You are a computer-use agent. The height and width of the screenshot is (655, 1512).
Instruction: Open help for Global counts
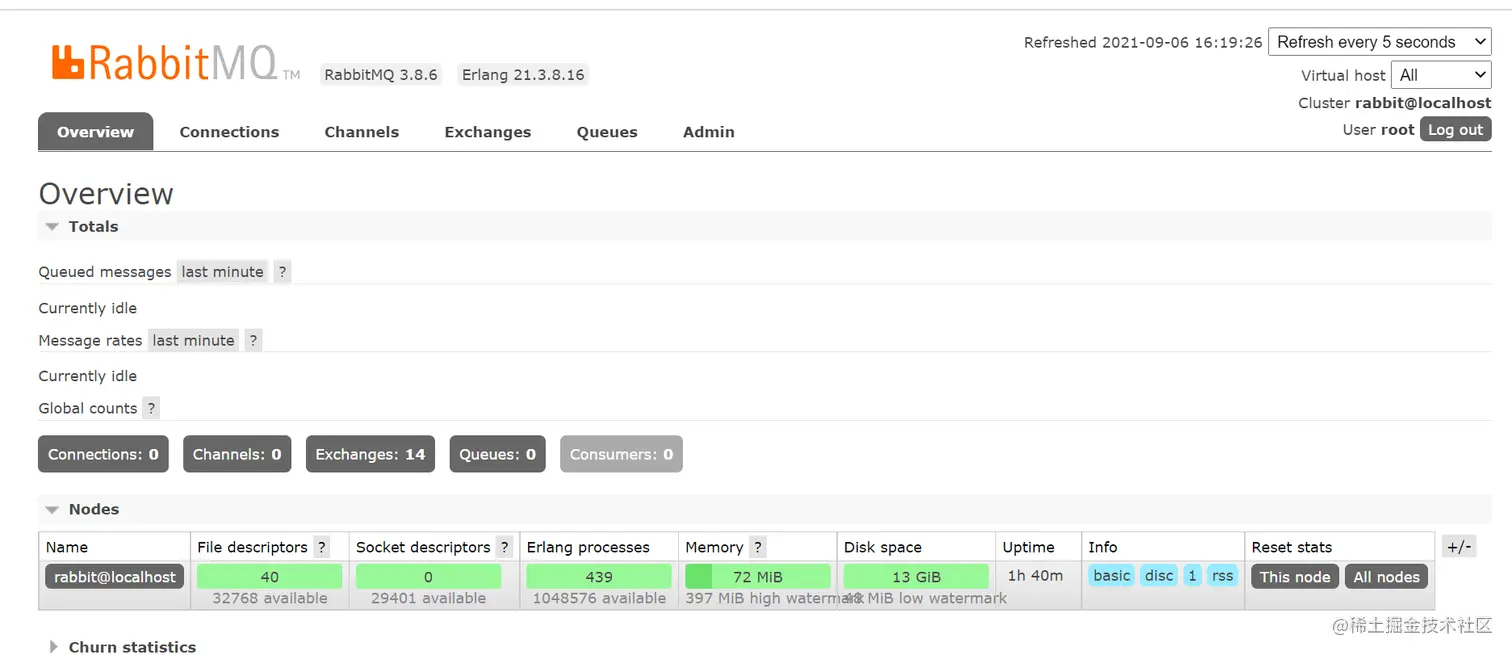tap(151, 408)
